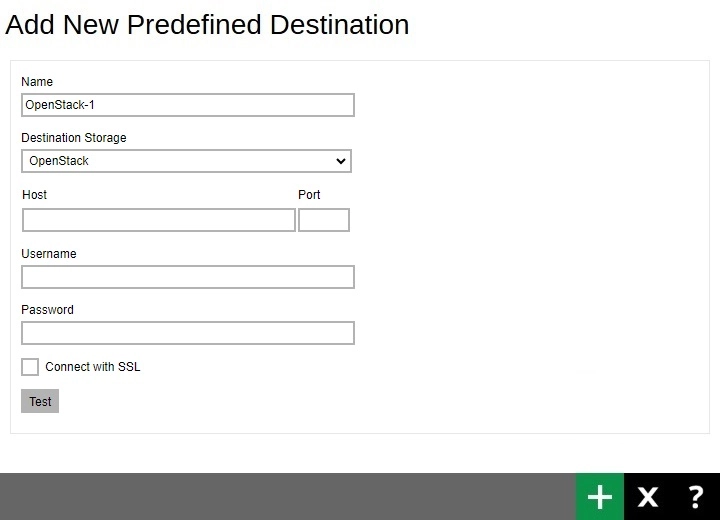Screen dimensions: 720x520
Task: Click the arrow on the OpenStack selector
Action: (341, 161)
